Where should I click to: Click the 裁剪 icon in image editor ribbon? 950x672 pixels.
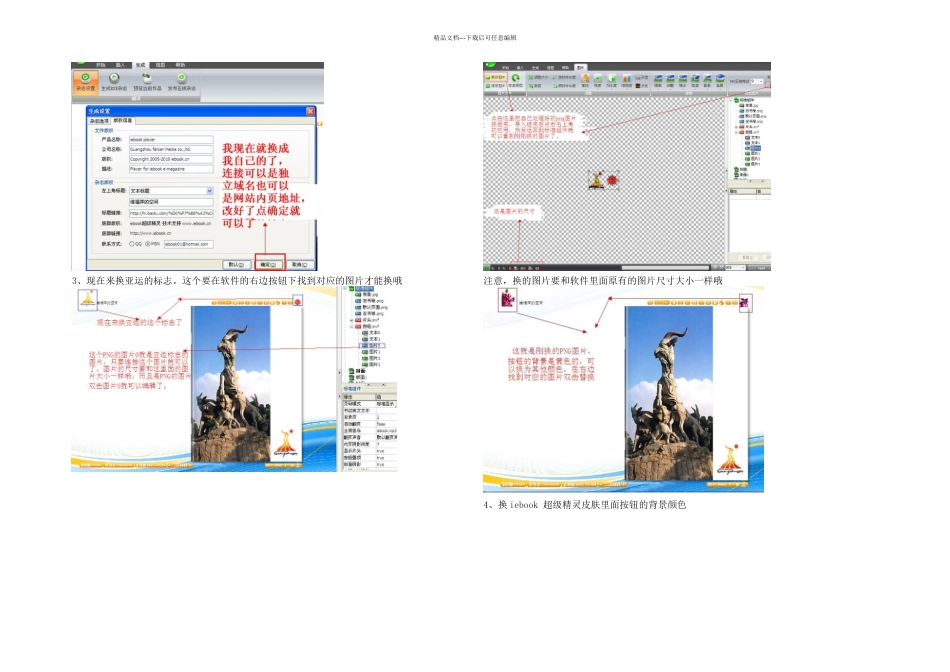coord(536,86)
